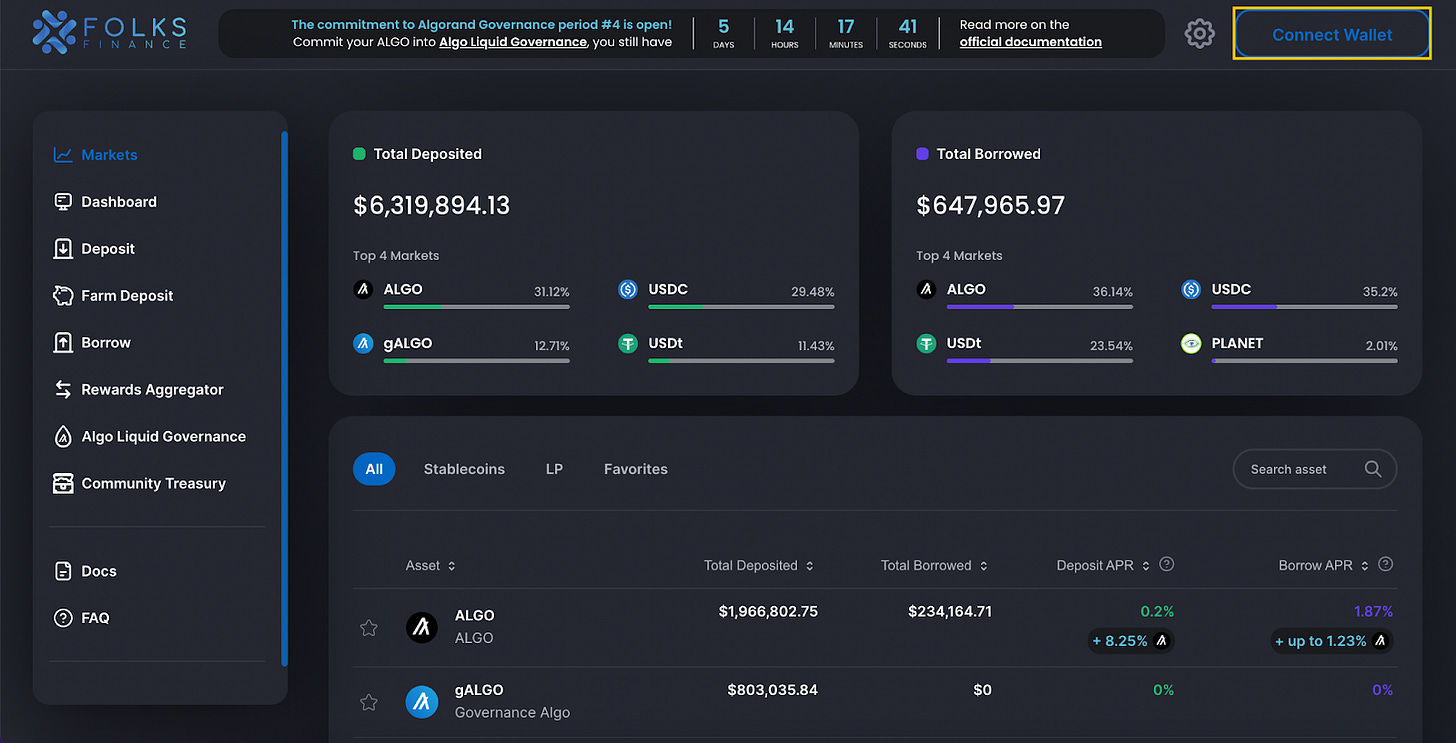Open Farm Deposit menu item
This screenshot has width=1456, height=743.
(127, 296)
